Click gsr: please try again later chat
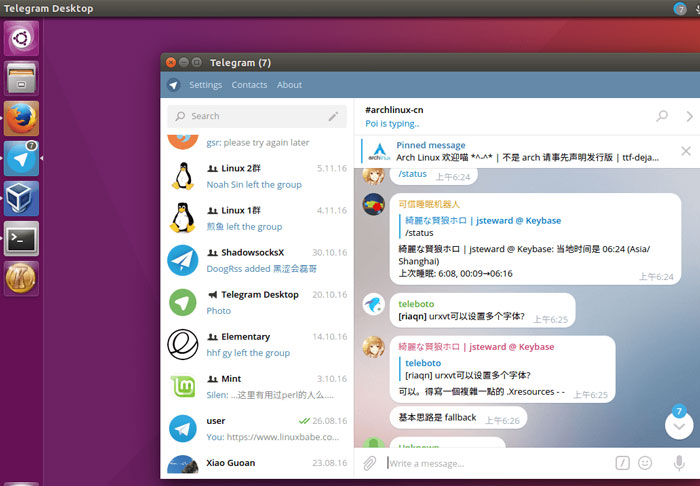The width and height of the screenshot is (700, 486). tap(257, 143)
